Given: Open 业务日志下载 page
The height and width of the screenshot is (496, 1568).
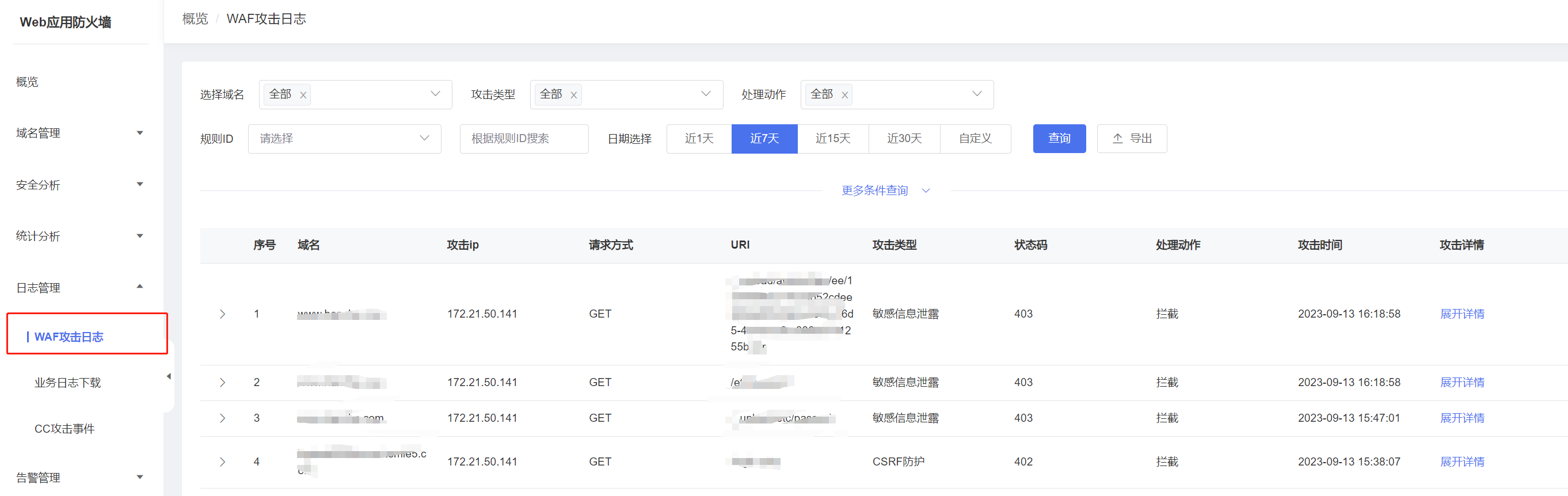Looking at the screenshot, I should pos(67,383).
